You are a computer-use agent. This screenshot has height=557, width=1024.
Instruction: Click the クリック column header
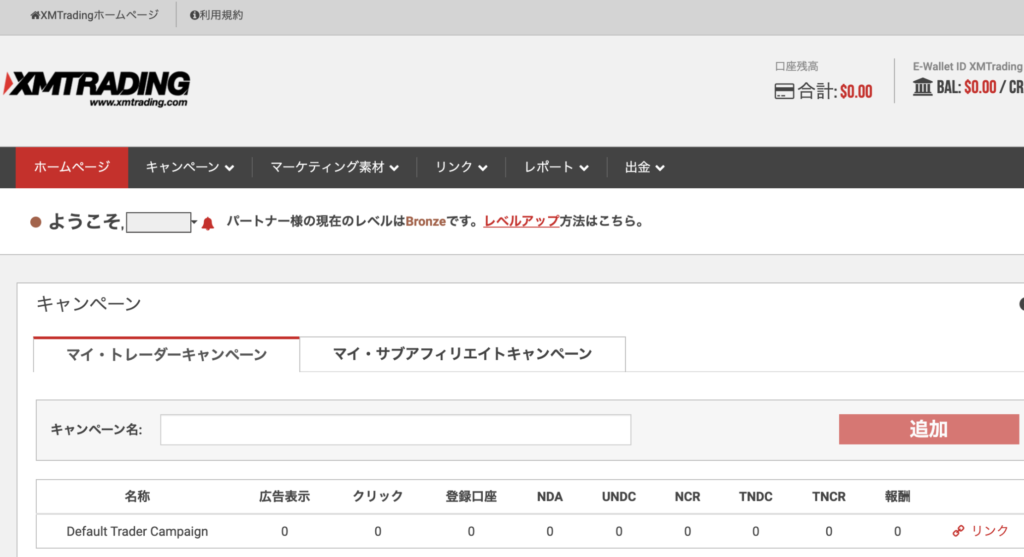(x=377, y=496)
